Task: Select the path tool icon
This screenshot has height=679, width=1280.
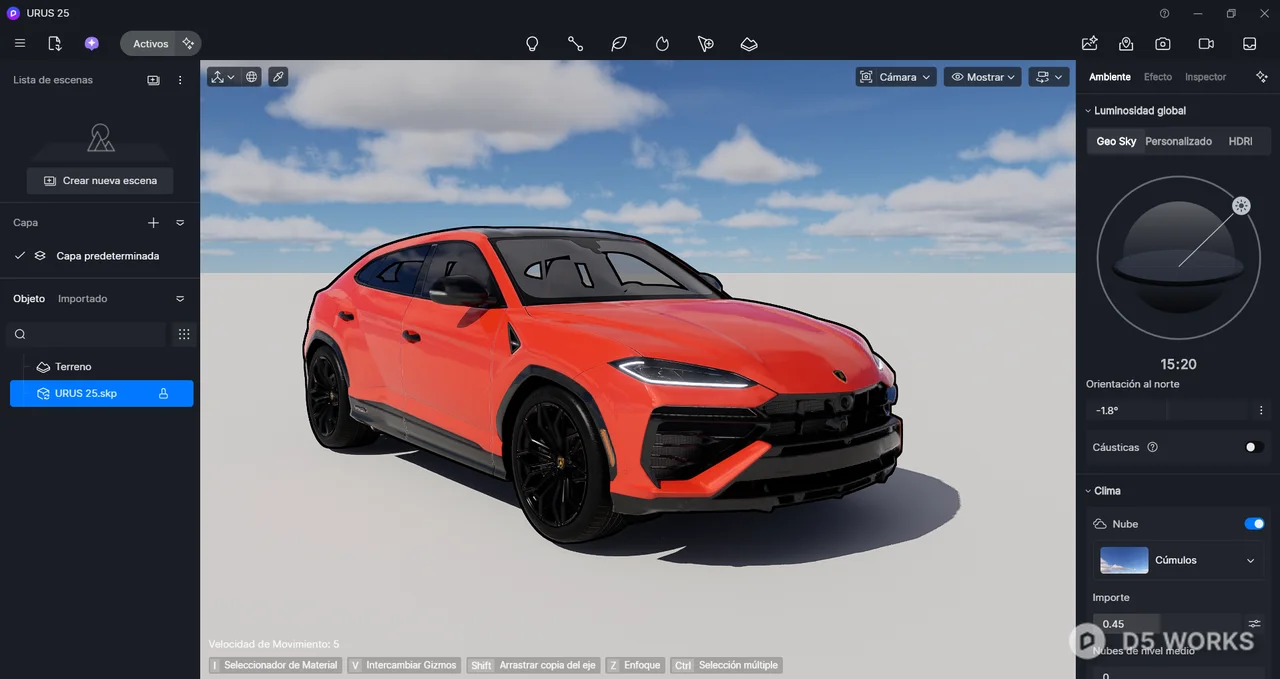Action: point(576,44)
